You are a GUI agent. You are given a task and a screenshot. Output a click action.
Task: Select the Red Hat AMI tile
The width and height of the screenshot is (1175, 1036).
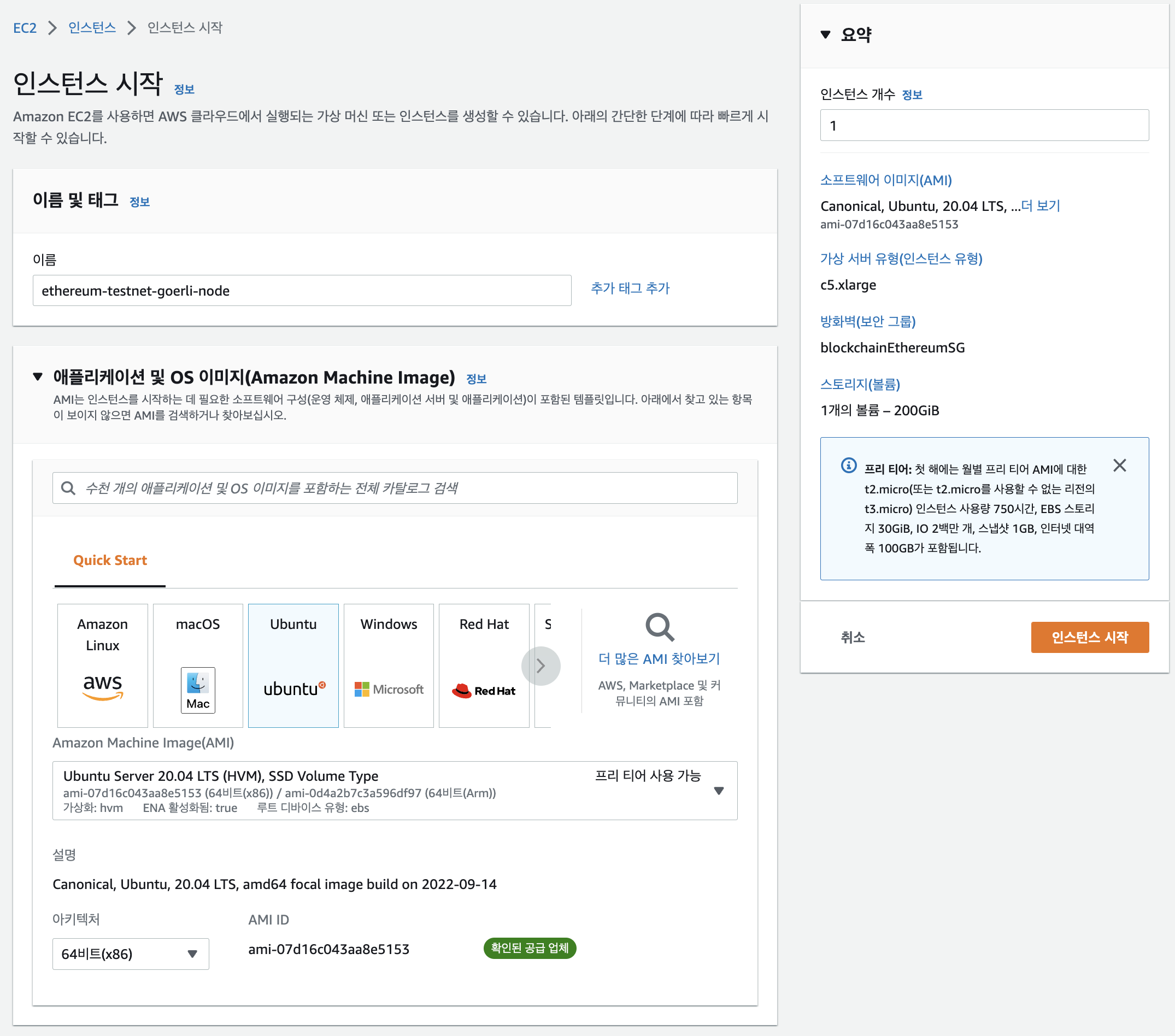point(484,665)
